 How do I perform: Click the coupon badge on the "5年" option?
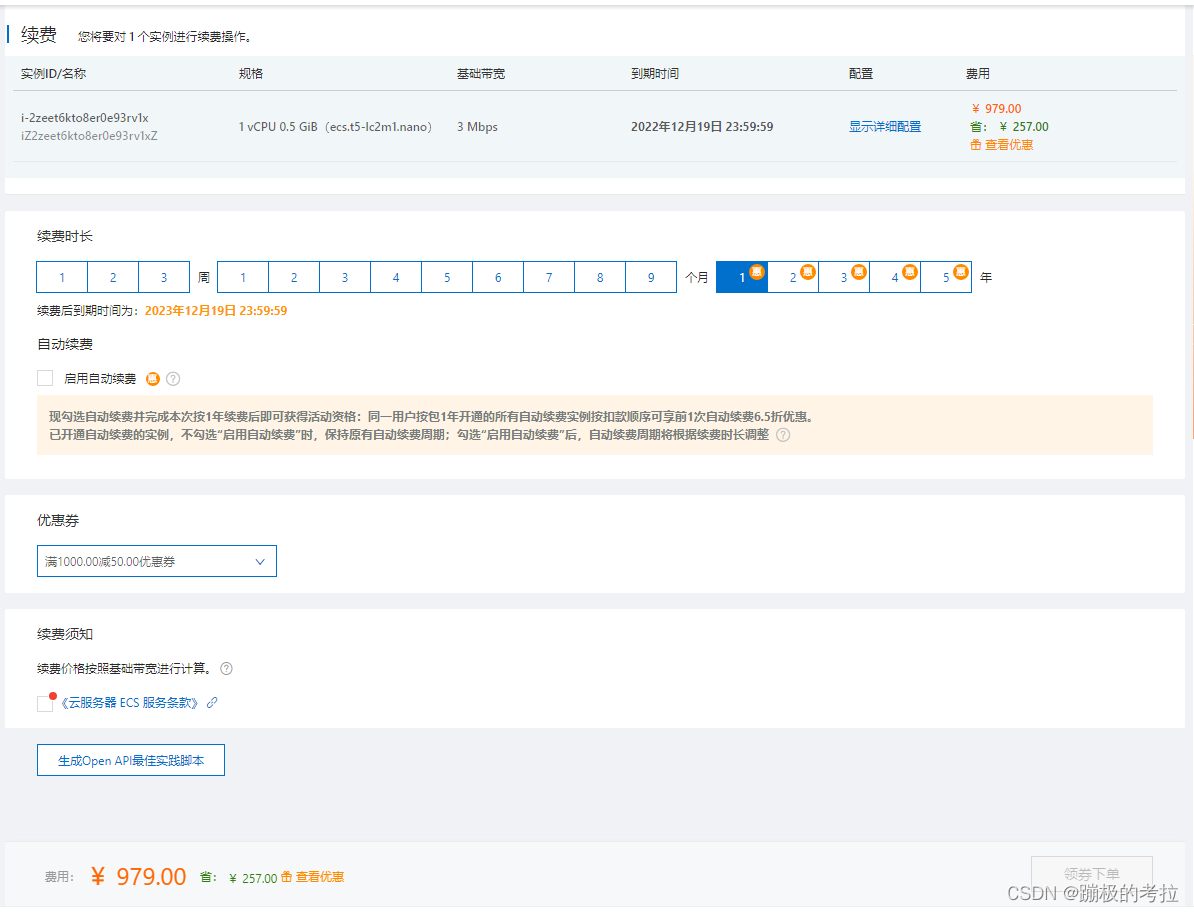(x=961, y=270)
